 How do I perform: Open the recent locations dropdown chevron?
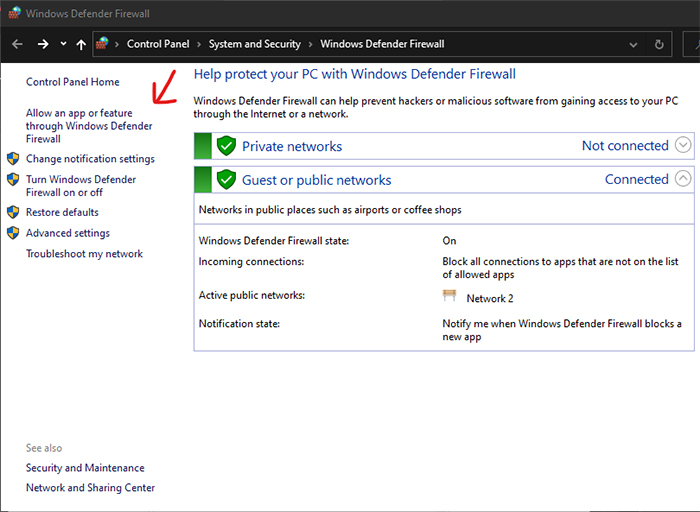pyautogui.click(x=63, y=44)
